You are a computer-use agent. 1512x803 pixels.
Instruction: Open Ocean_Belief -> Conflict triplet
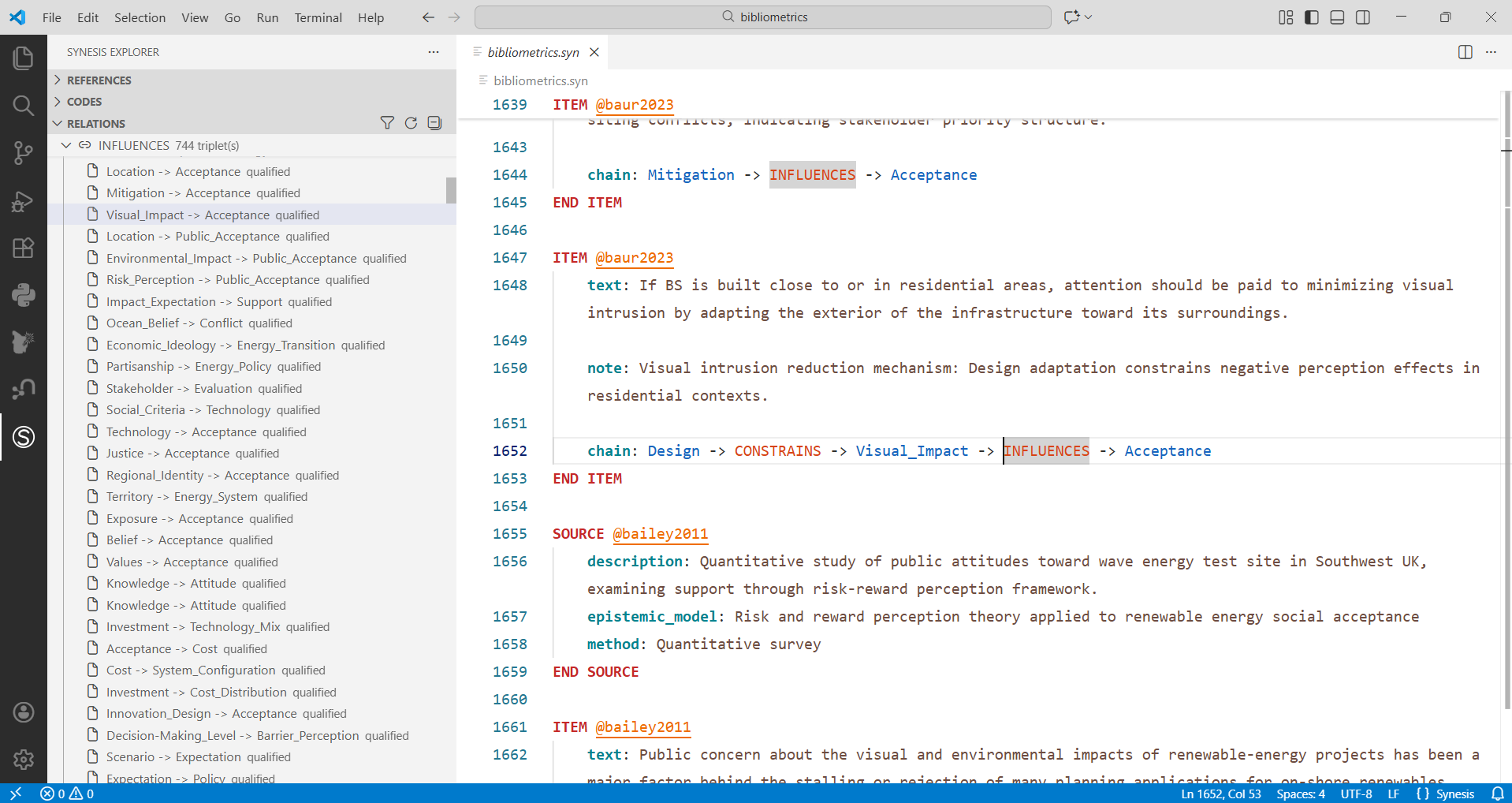point(251,323)
